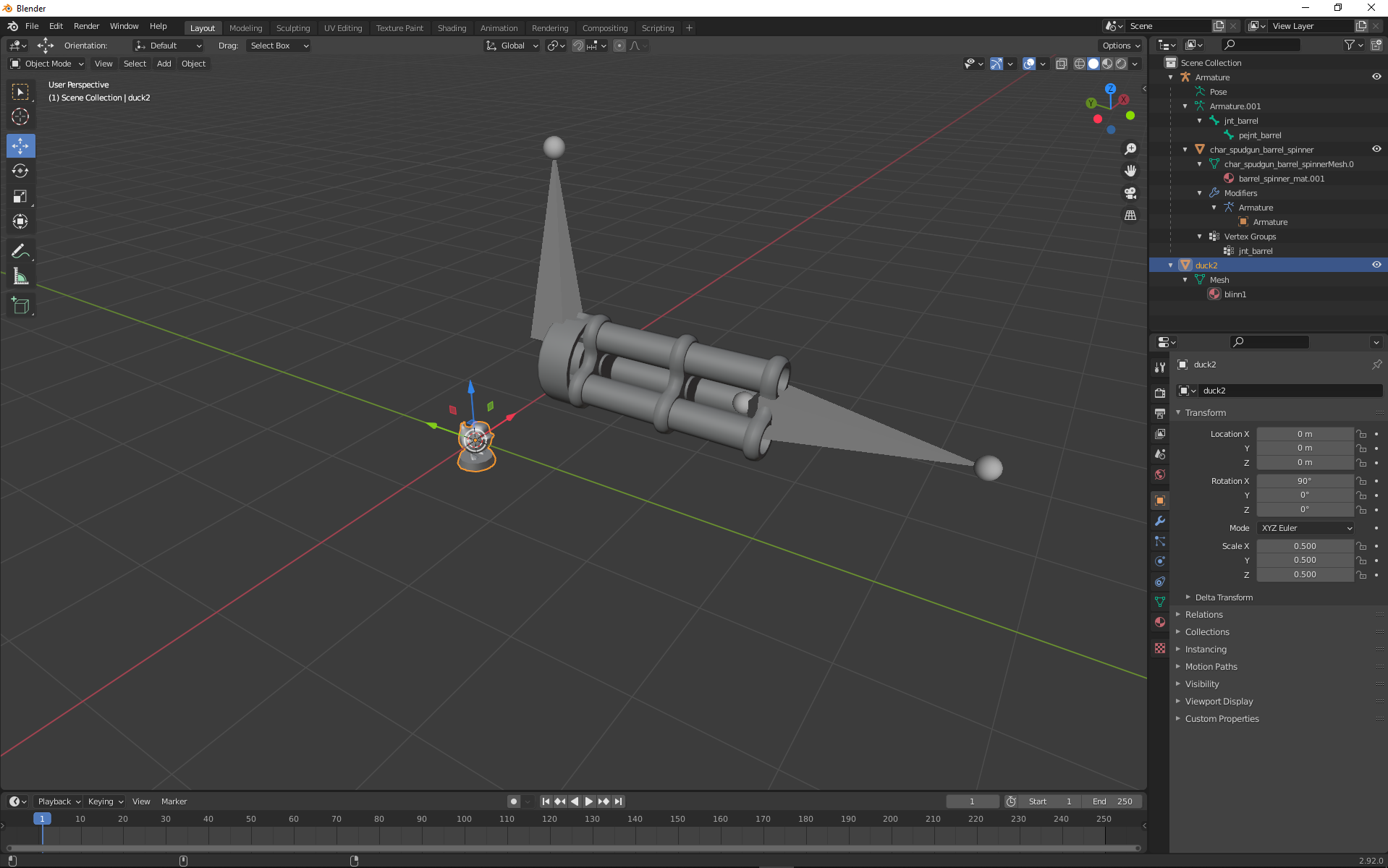Switch to wireframe viewport shading

pyautogui.click(x=1079, y=64)
